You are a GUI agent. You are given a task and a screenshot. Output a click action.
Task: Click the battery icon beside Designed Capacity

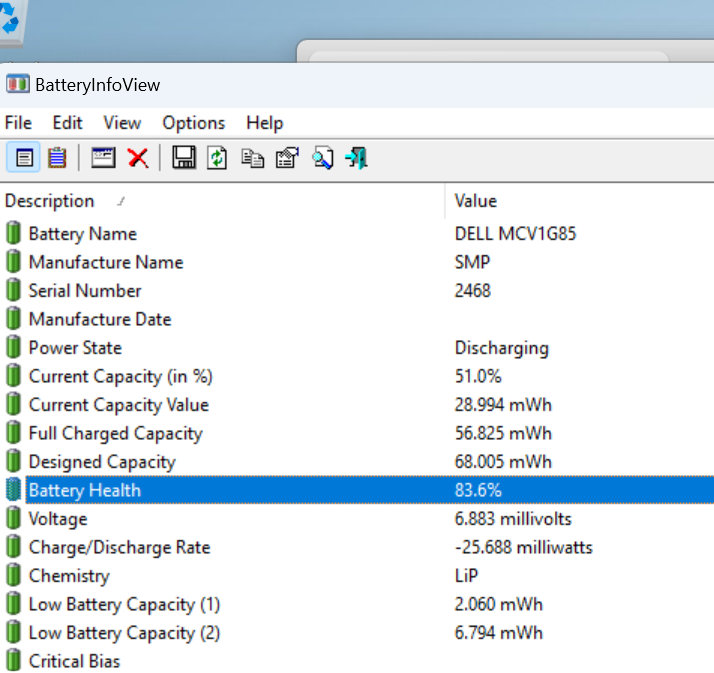[14, 461]
